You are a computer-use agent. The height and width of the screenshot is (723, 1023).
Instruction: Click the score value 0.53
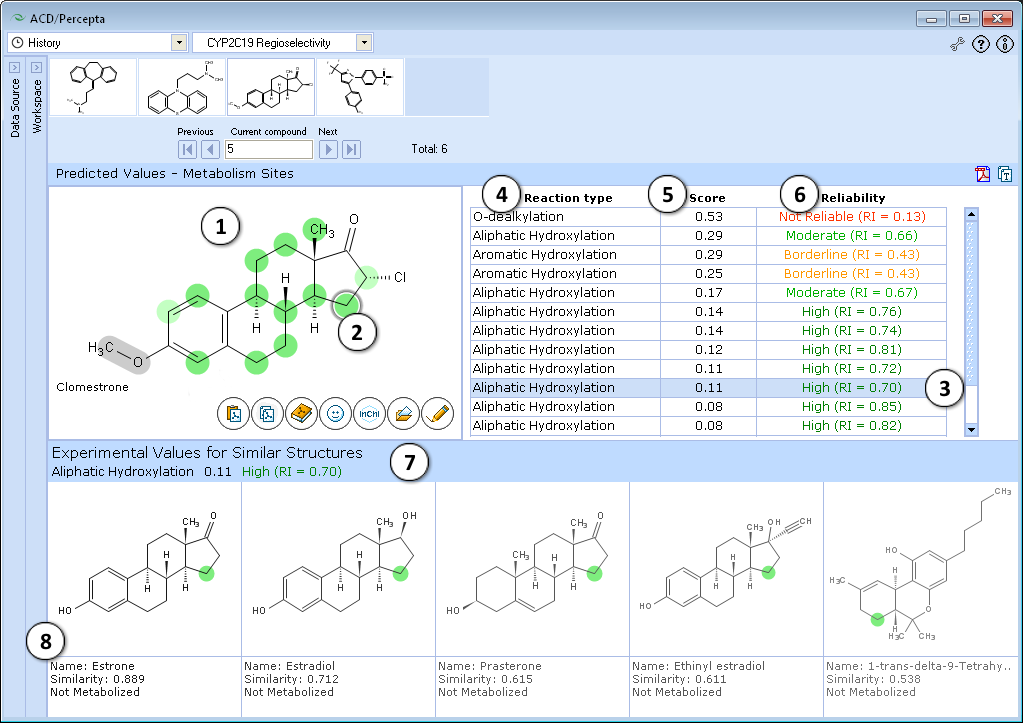(709, 217)
